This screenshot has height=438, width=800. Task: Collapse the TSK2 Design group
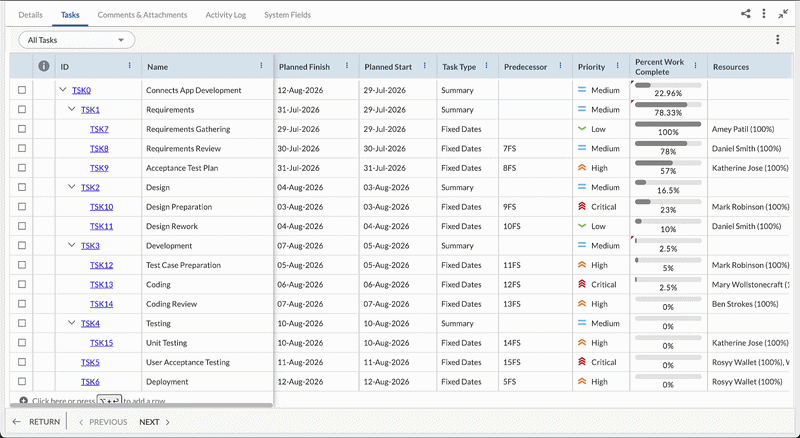pyautogui.click(x=72, y=186)
